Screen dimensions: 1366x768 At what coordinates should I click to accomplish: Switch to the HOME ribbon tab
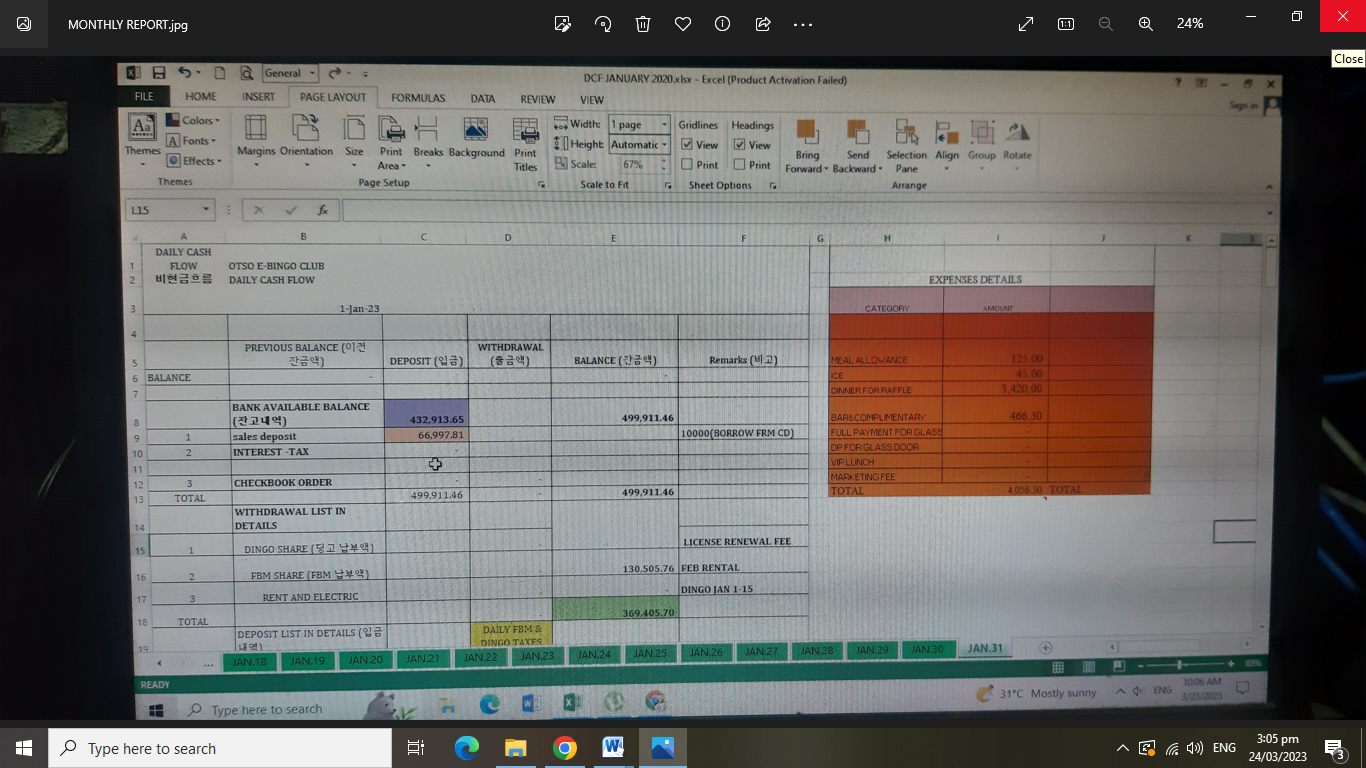[201, 97]
